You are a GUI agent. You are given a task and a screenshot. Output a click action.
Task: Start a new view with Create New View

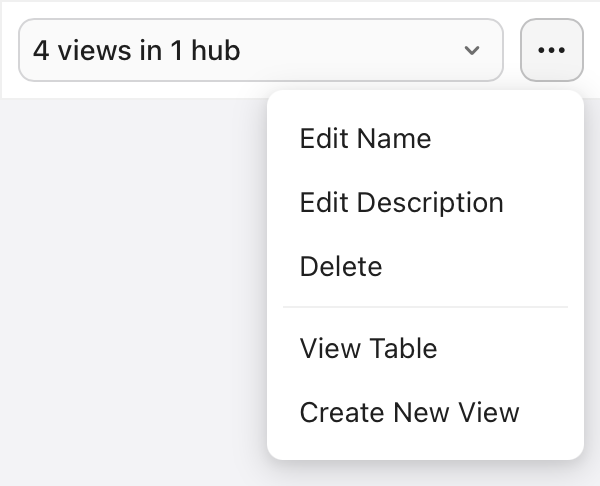pos(409,412)
